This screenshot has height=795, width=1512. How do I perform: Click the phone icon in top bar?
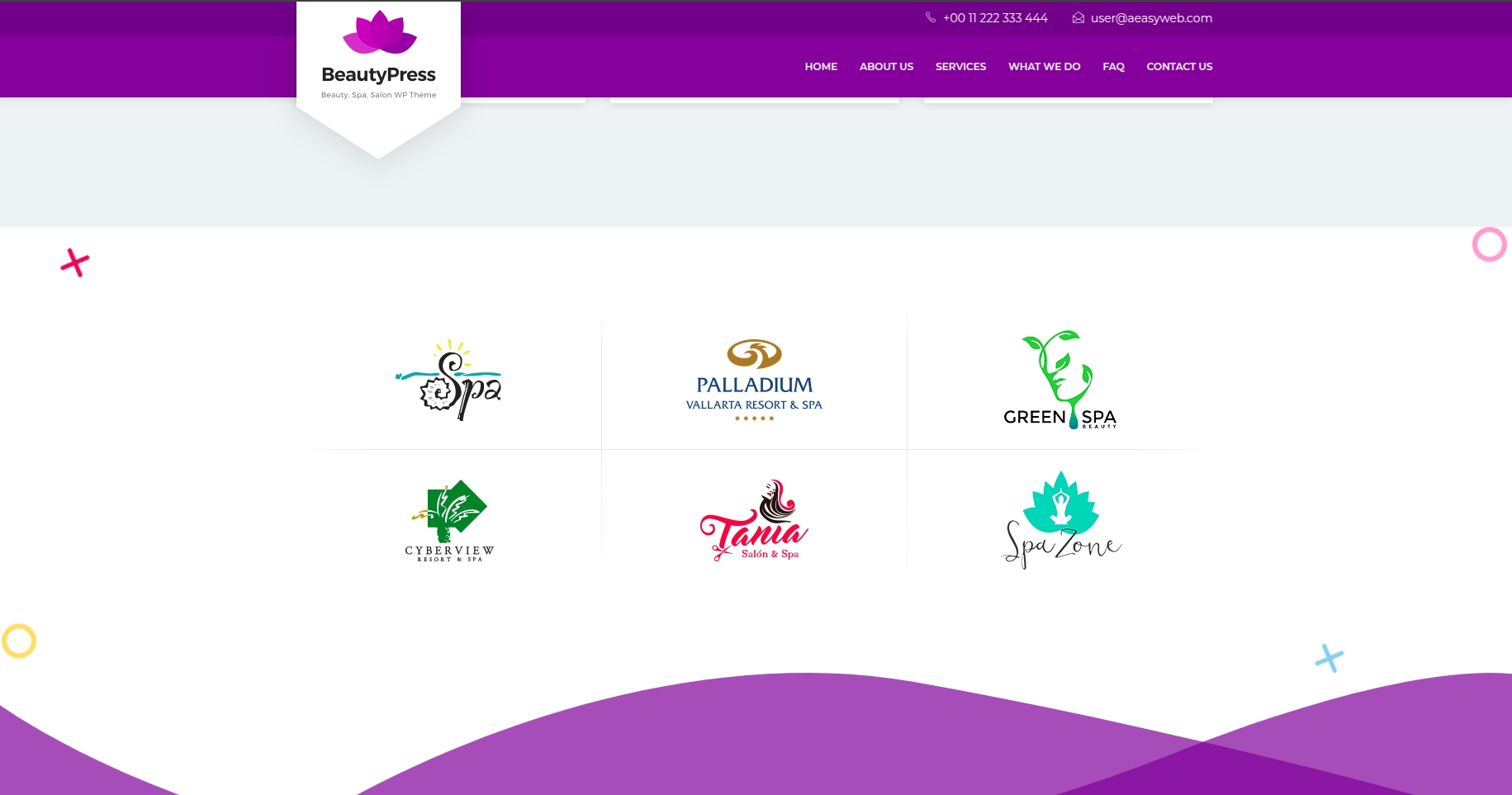click(931, 17)
